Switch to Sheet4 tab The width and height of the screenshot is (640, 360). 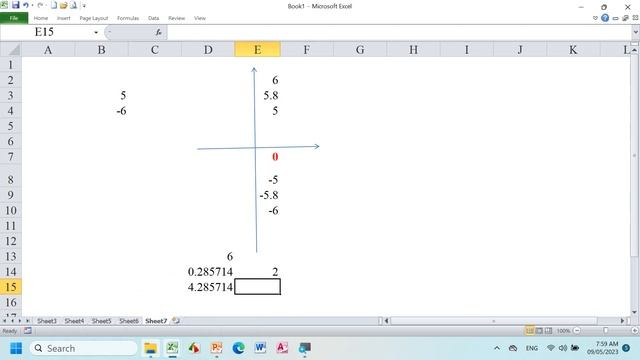74,321
